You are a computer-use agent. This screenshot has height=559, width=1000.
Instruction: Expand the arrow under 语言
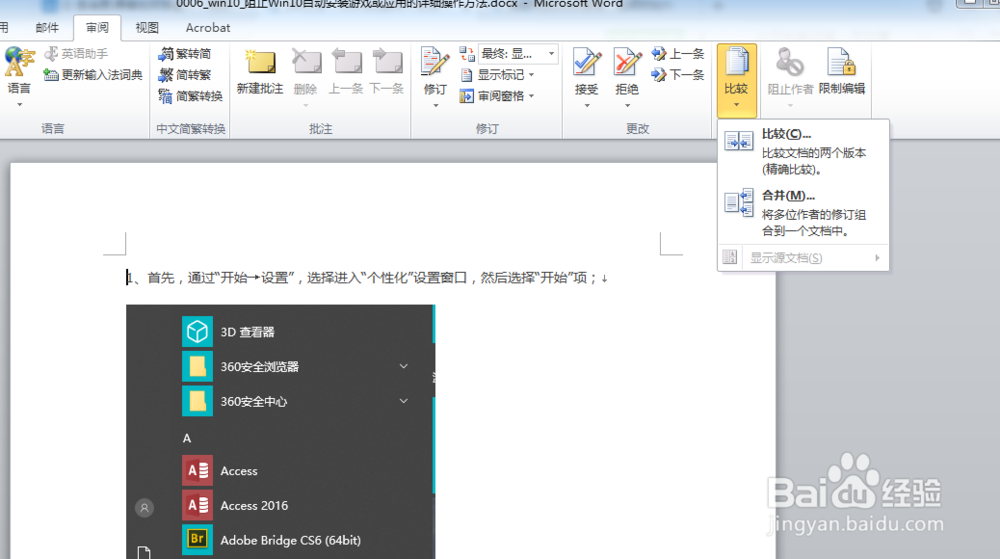[19, 105]
